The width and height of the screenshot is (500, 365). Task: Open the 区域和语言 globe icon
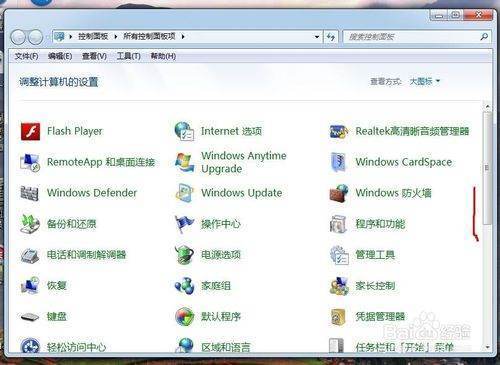pyautogui.click(x=184, y=345)
